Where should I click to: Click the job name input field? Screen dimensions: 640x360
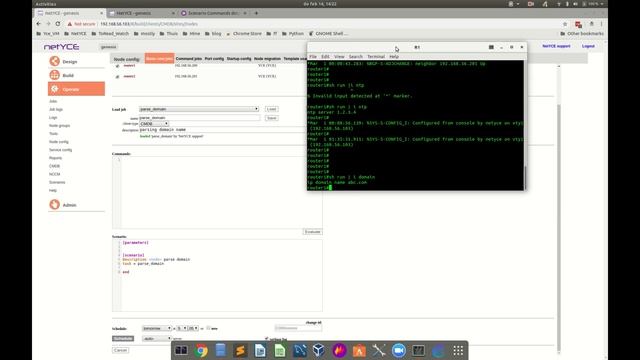(200, 118)
